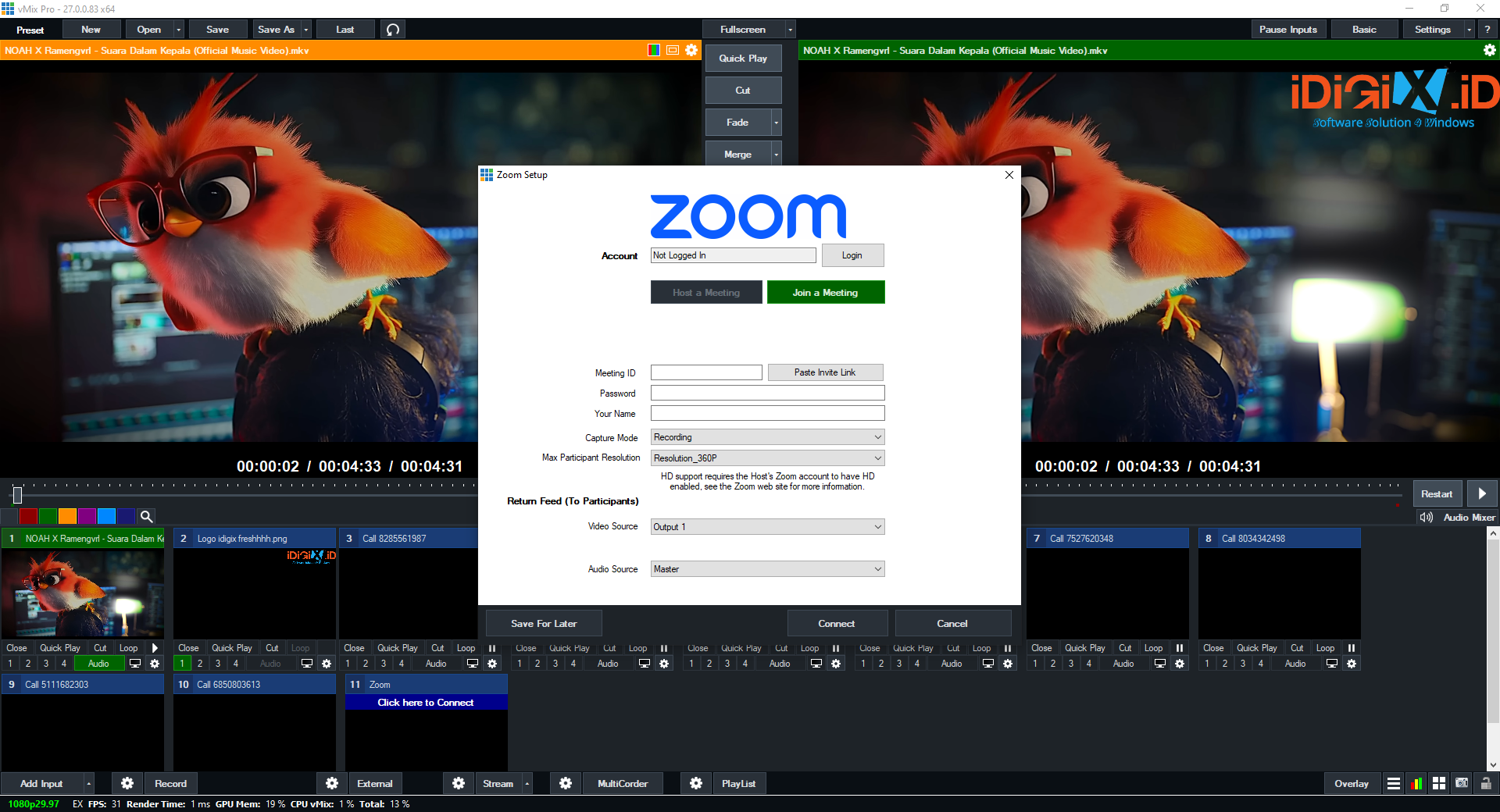Click the preview color correction icon
Image resolution: width=1500 pixels, height=812 pixels.
pos(654,50)
